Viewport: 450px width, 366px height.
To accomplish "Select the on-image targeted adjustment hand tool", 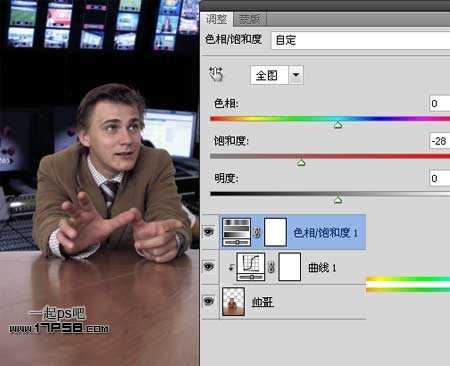I will click(216, 74).
